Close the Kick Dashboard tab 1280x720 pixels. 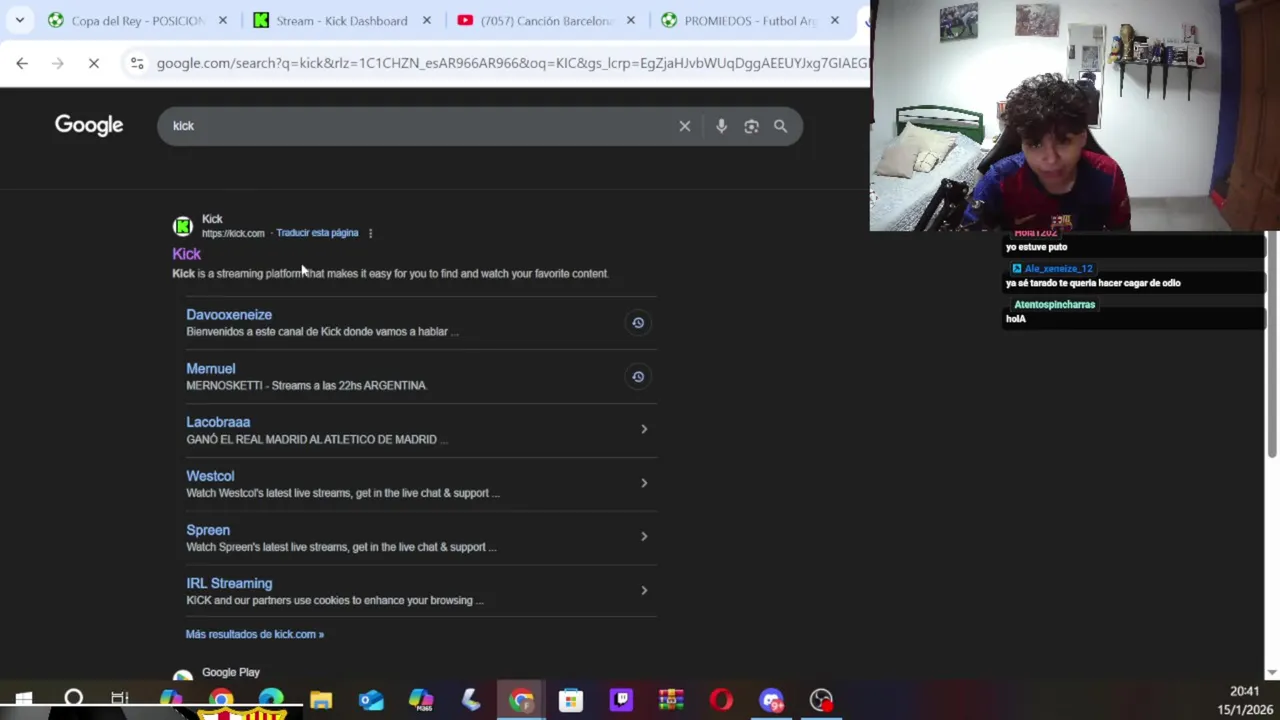(x=427, y=20)
